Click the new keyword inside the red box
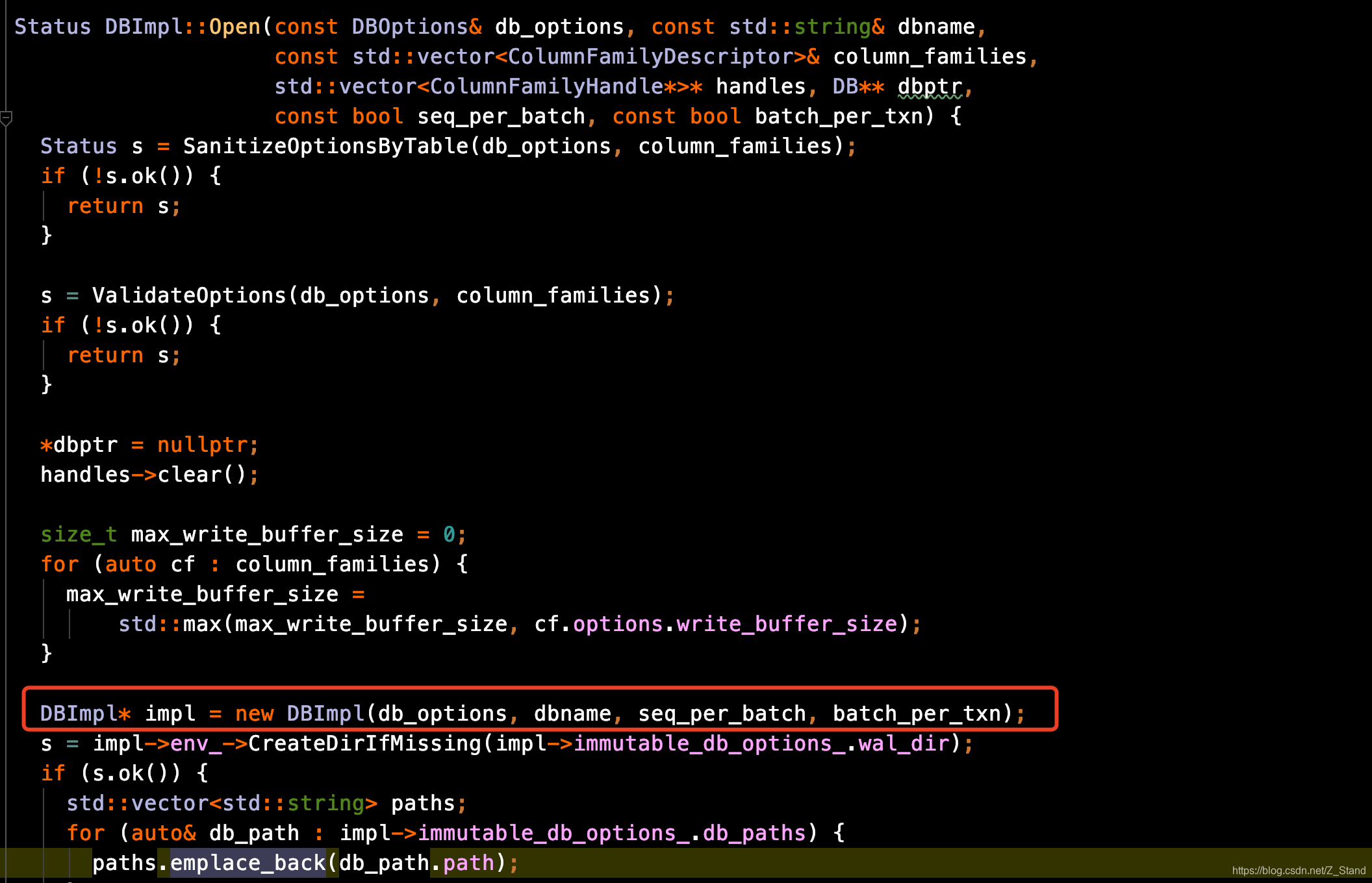The width and height of the screenshot is (1372, 883). 254,714
